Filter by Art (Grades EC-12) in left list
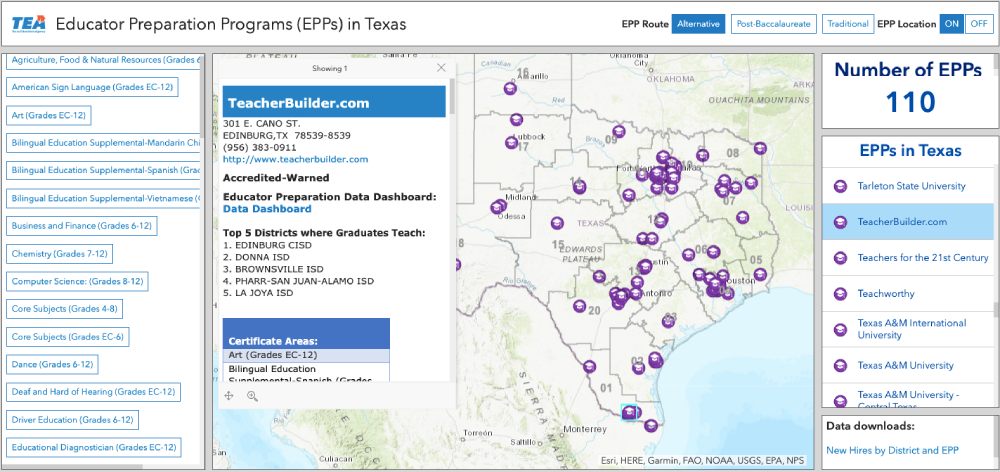The image size is (1000, 472). tap(48, 115)
